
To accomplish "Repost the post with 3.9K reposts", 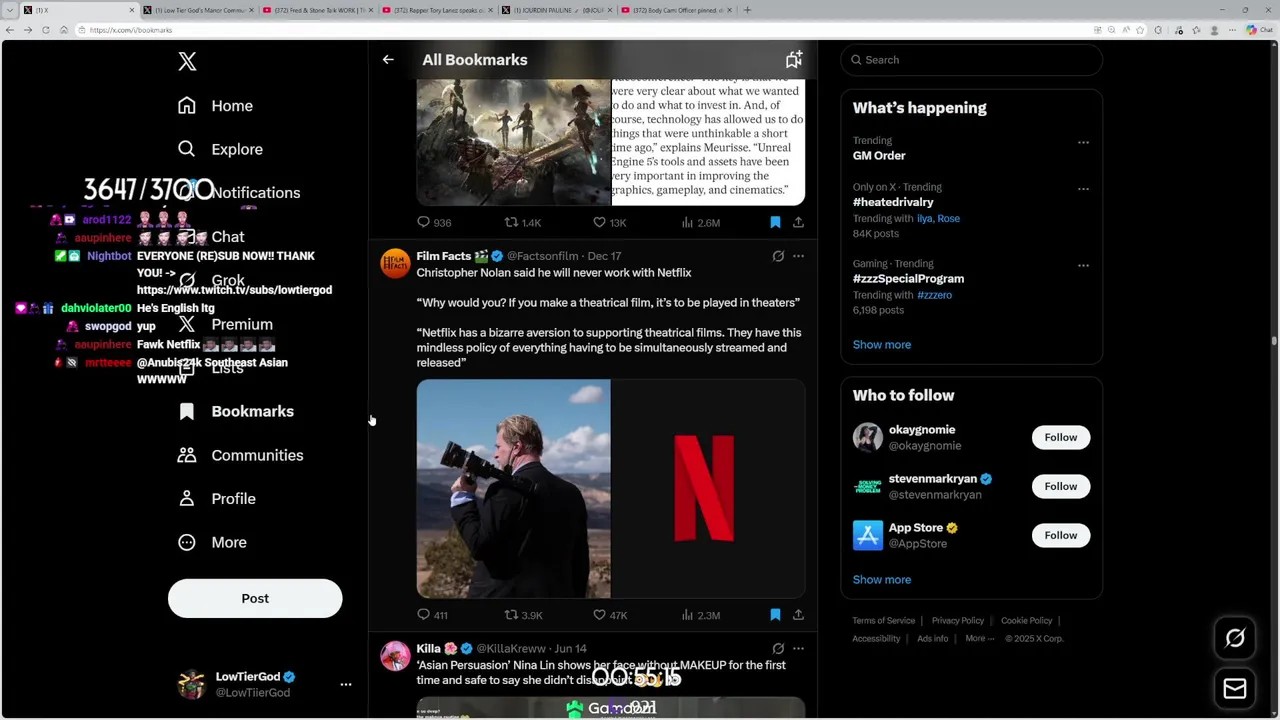I will [523, 615].
